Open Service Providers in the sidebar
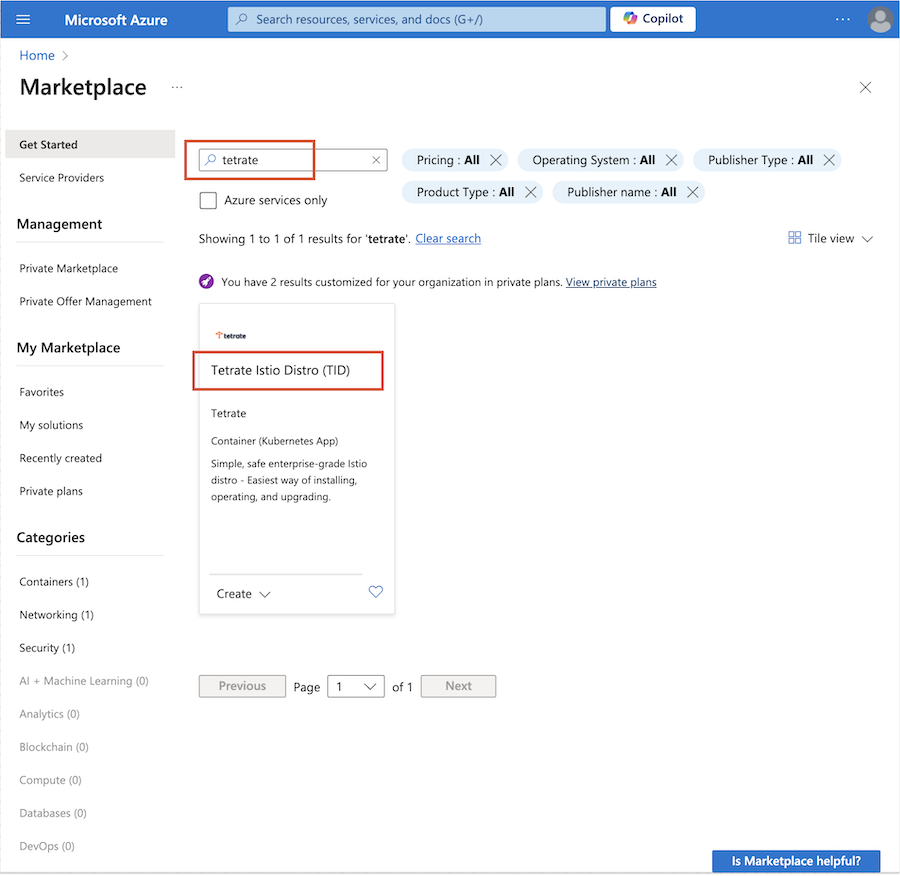The width and height of the screenshot is (900, 876). point(61,178)
